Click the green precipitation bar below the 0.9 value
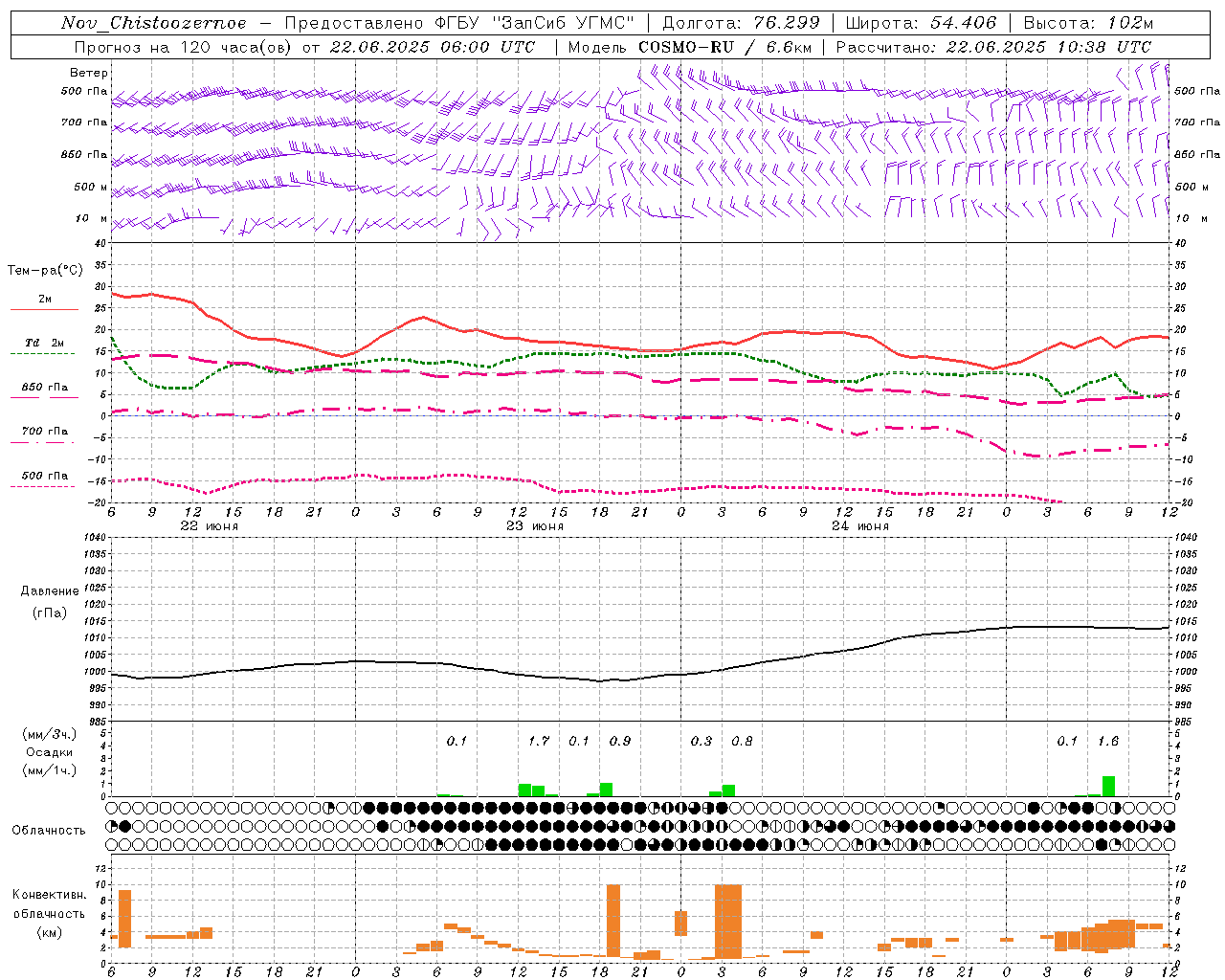1225x980 pixels. pyautogui.click(x=606, y=790)
